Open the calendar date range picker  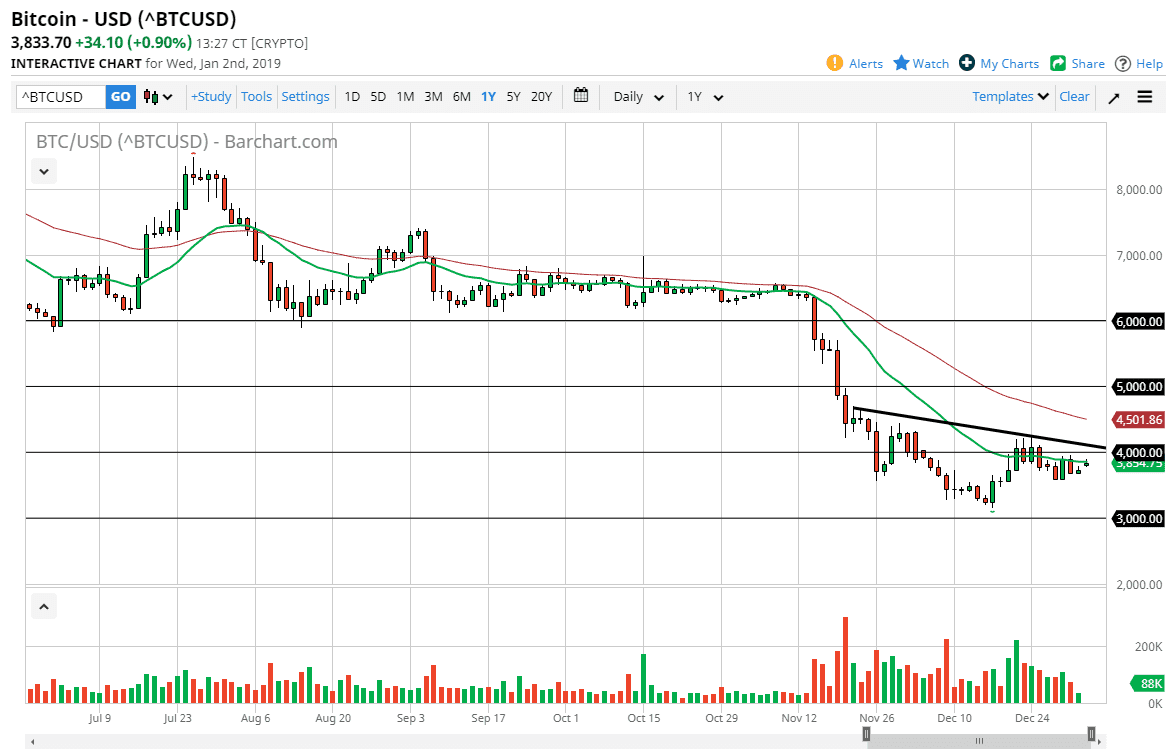pos(581,96)
